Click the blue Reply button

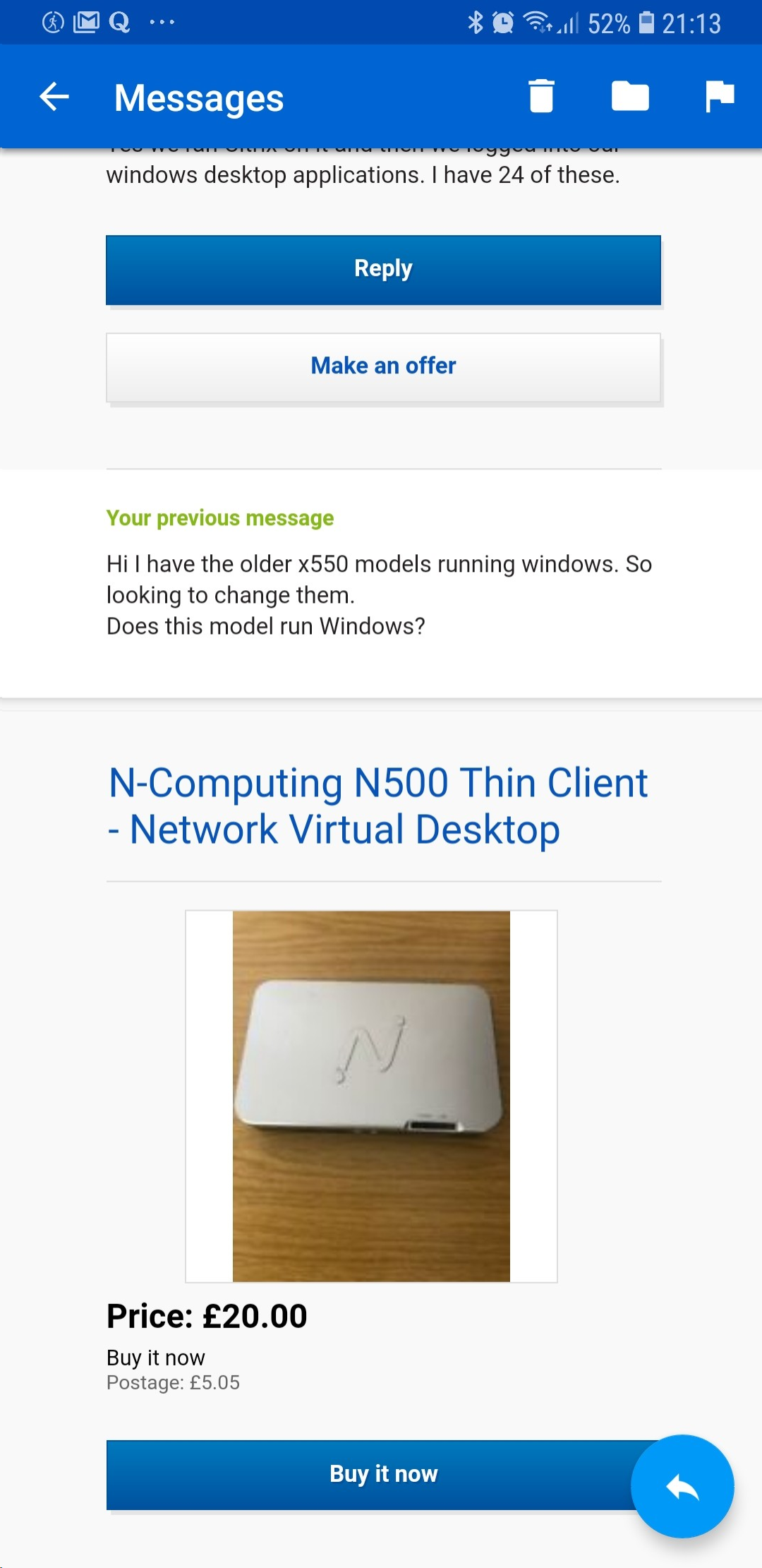383,270
